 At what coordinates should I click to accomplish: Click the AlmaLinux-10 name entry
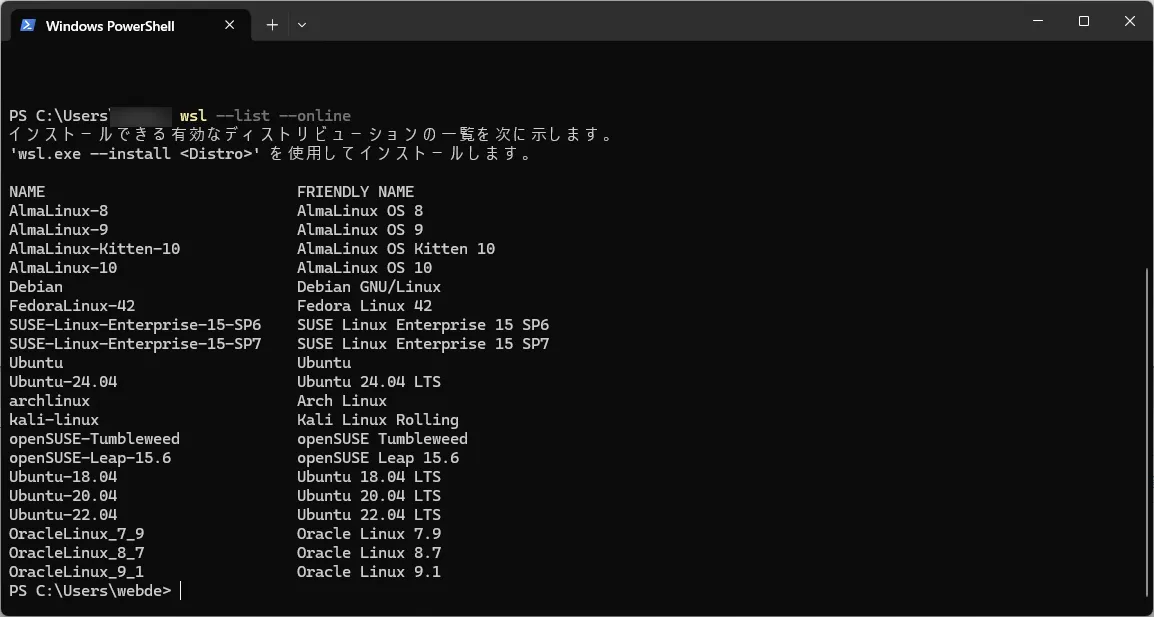pos(63,268)
